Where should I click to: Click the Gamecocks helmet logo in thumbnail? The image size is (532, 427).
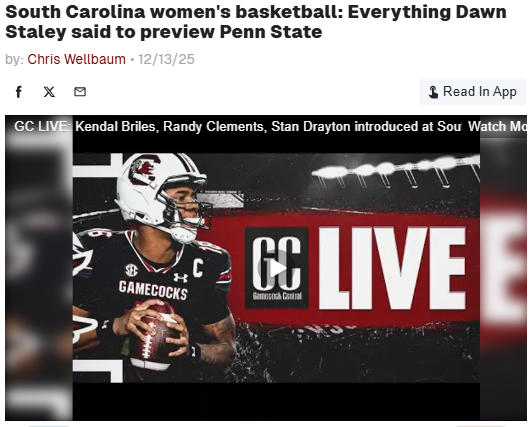point(144,170)
